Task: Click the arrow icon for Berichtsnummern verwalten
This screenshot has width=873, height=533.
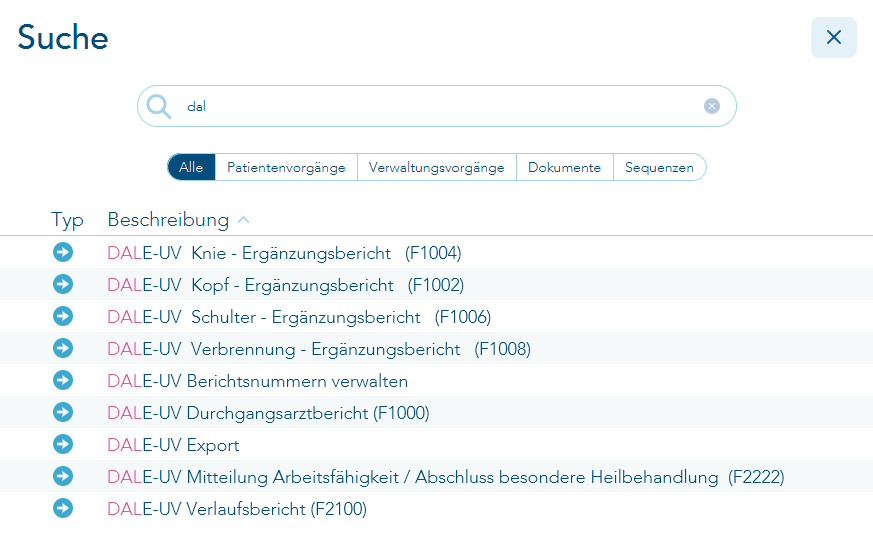Action: tap(63, 380)
